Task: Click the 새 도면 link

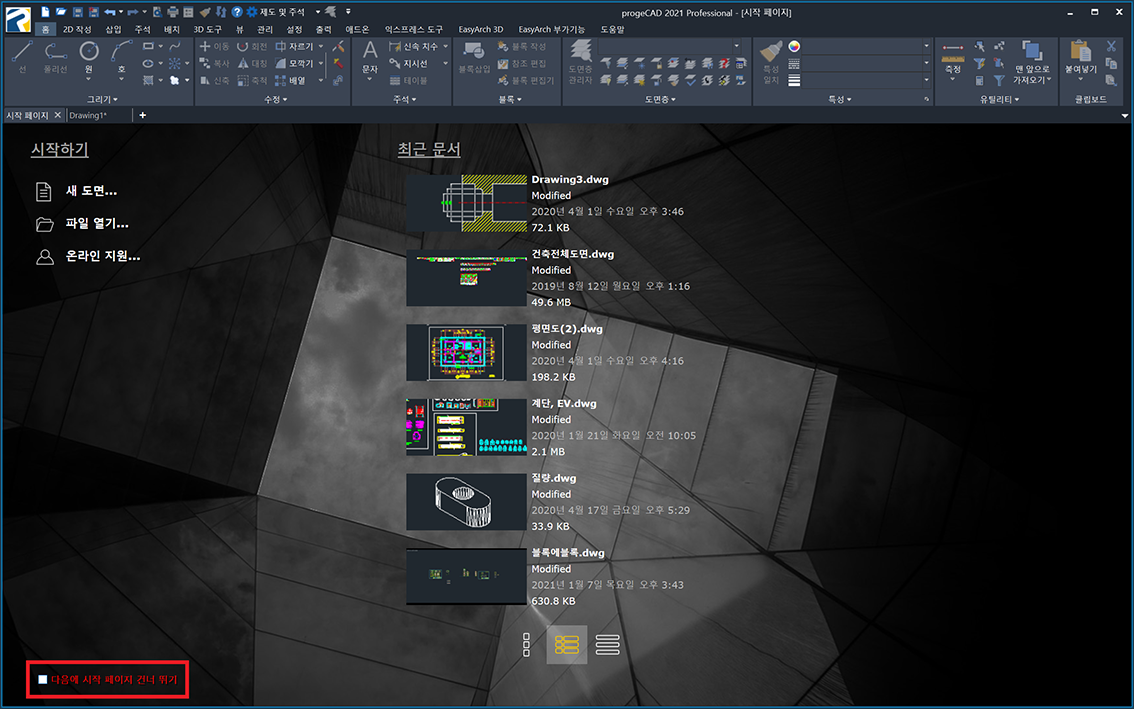Action: coord(91,191)
